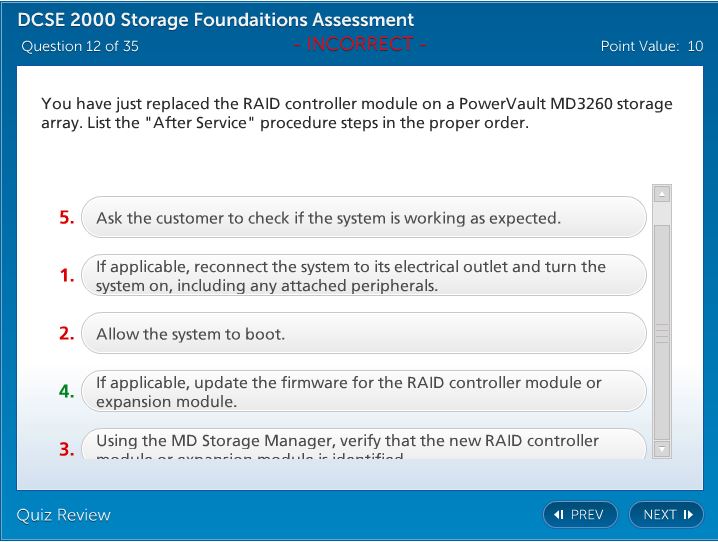Click the scrollbar down arrow
Screen dimensions: 718x542
(661, 450)
